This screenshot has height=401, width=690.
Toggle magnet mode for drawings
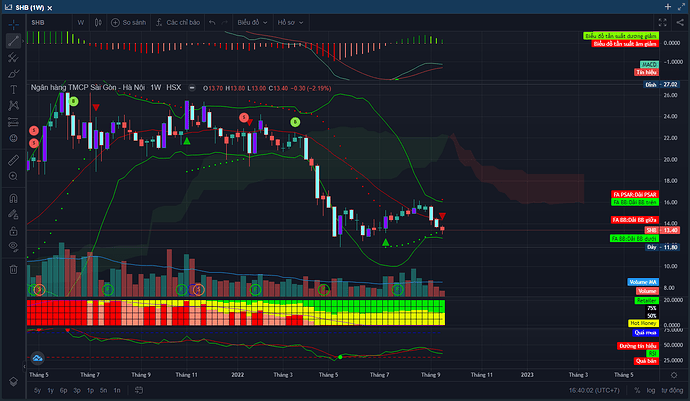(13, 199)
